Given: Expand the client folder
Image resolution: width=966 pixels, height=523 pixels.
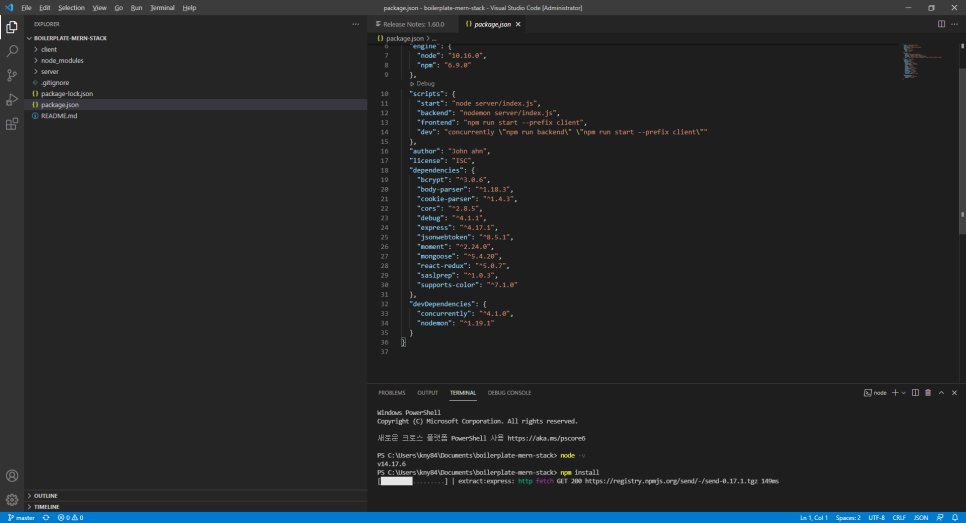Looking at the screenshot, I should coord(196,49).
